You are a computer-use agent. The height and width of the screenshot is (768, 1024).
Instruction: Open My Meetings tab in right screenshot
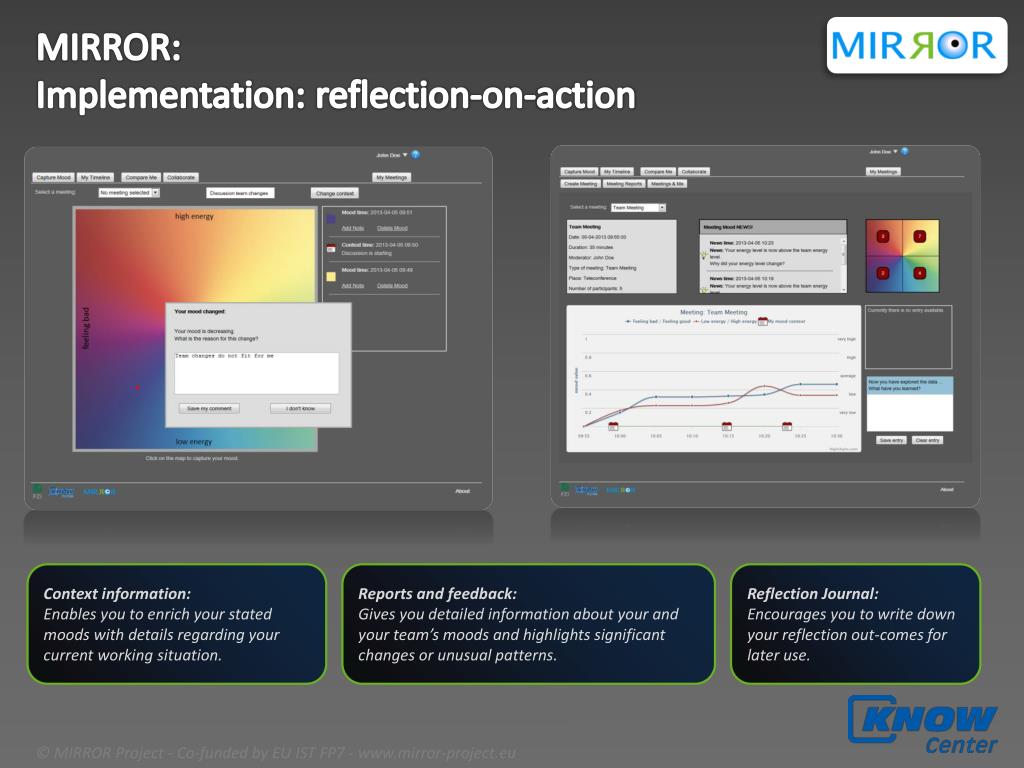pos(884,172)
